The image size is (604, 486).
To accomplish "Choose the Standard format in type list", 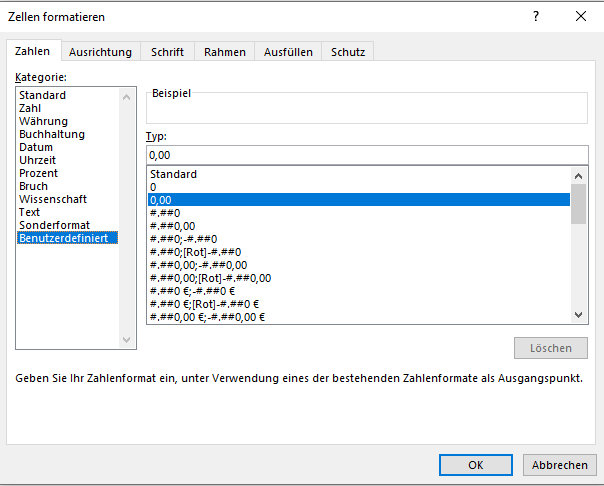I will coord(174,174).
